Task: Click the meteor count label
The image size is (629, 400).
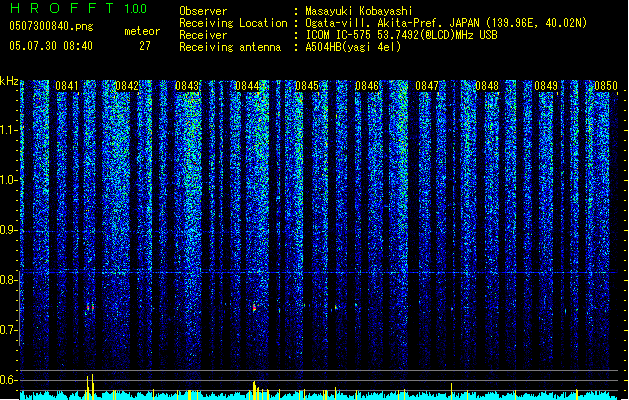Action: point(142,31)
